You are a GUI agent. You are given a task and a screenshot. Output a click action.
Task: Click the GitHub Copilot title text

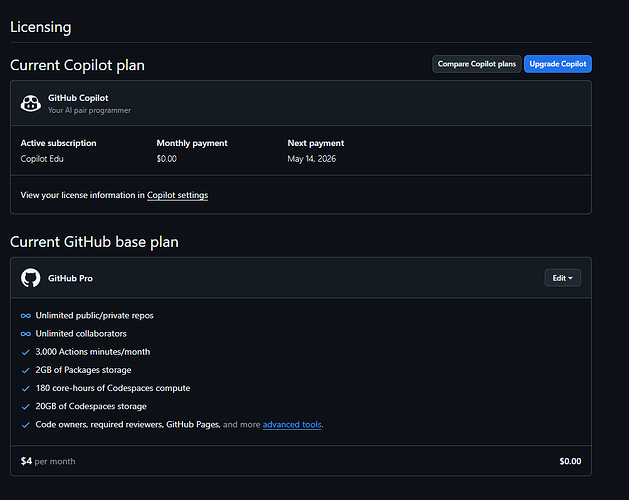tap(78, 98)
